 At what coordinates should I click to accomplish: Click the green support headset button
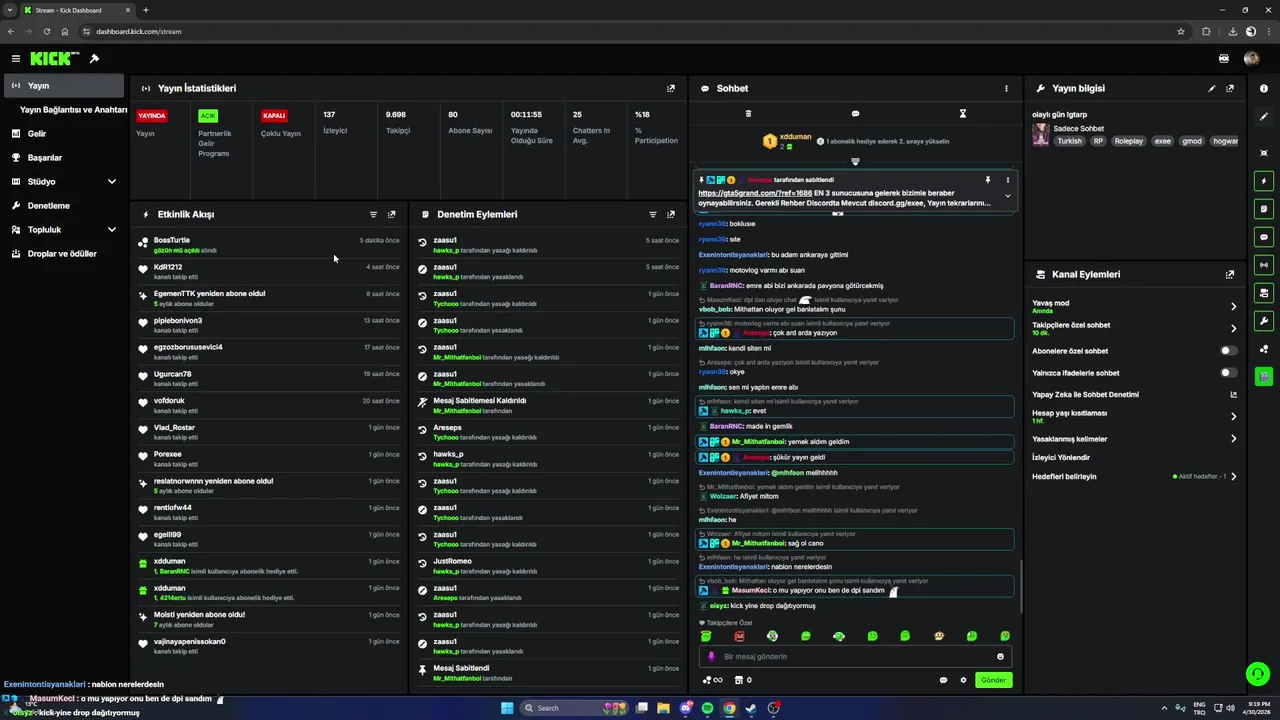(1257, 674)
